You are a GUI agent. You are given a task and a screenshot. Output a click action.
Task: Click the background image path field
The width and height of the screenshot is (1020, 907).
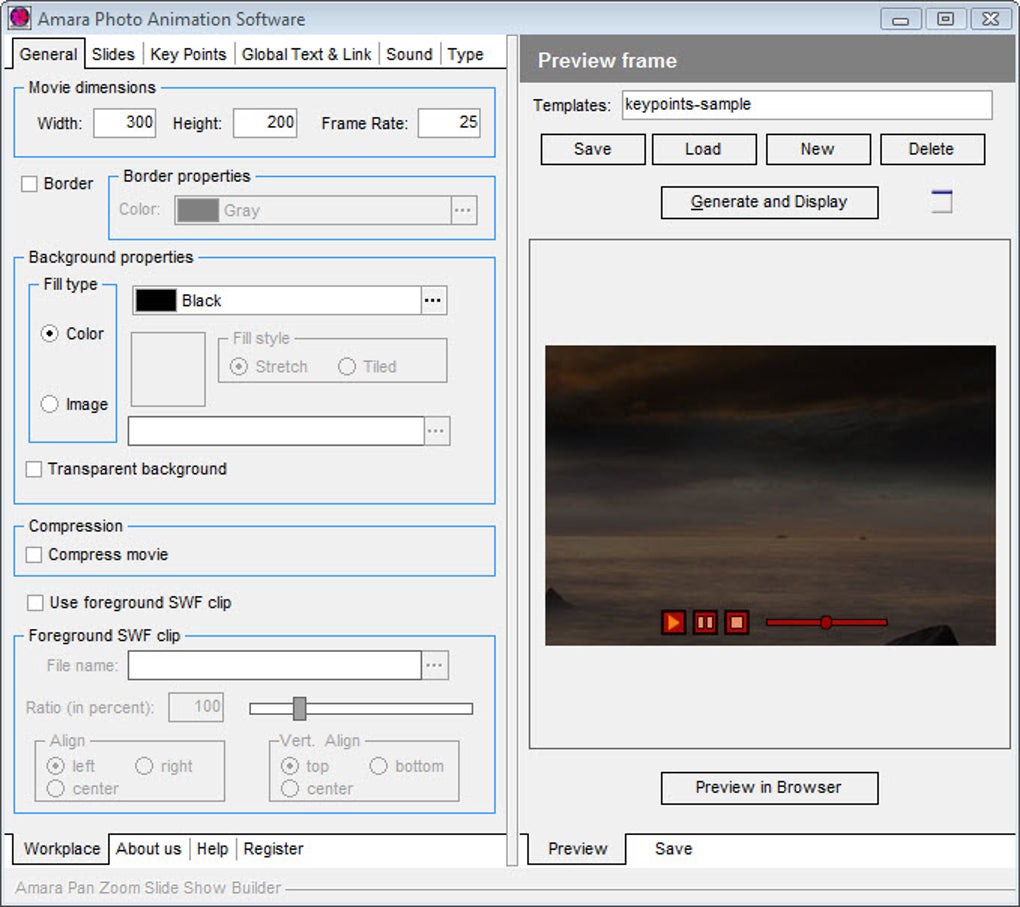click(276, 431)
